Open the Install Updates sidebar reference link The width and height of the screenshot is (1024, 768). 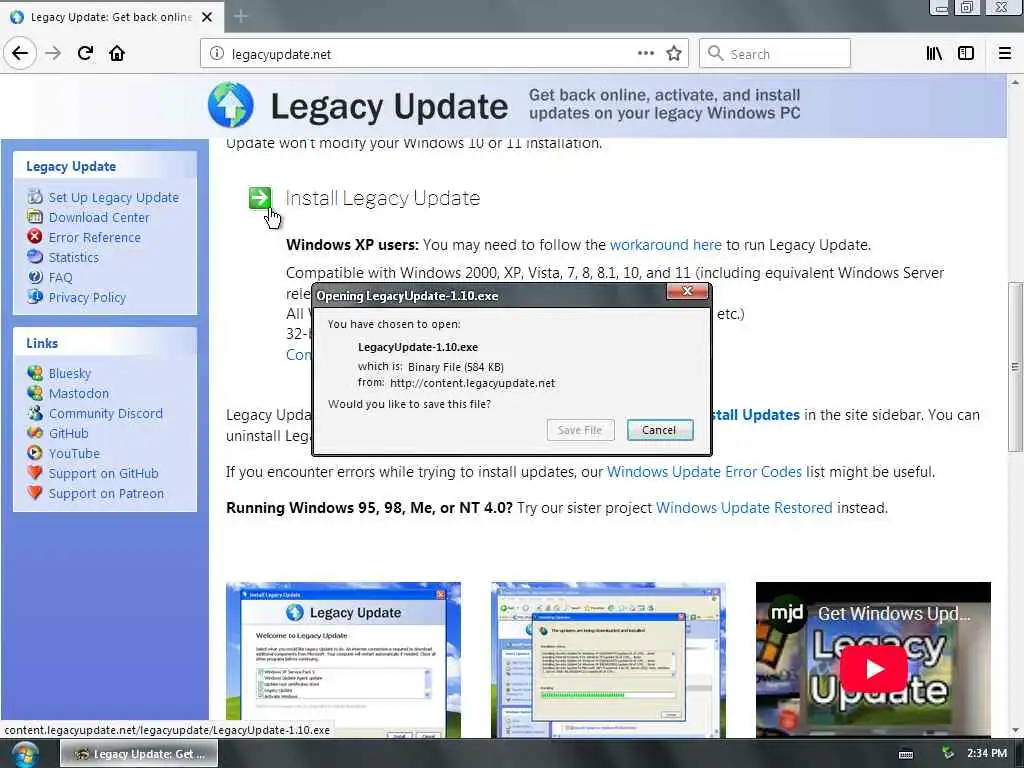pos(755,415)
